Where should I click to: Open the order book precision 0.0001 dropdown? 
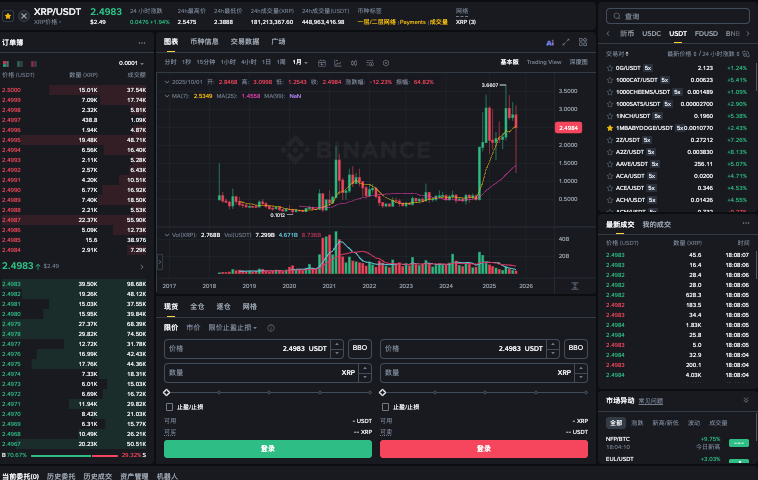[128, 62]
